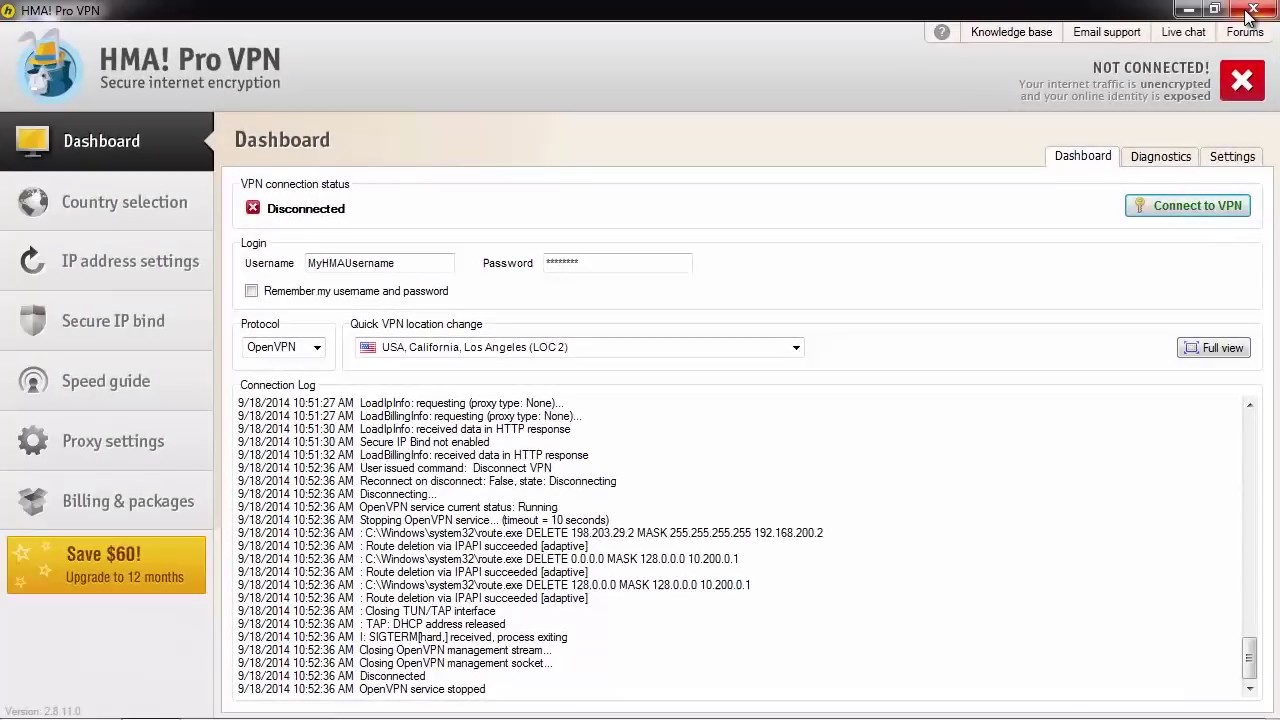1280x720 pixels.
Task: Click the Save $60 upgrade banner
Action: tap(106, 565)
